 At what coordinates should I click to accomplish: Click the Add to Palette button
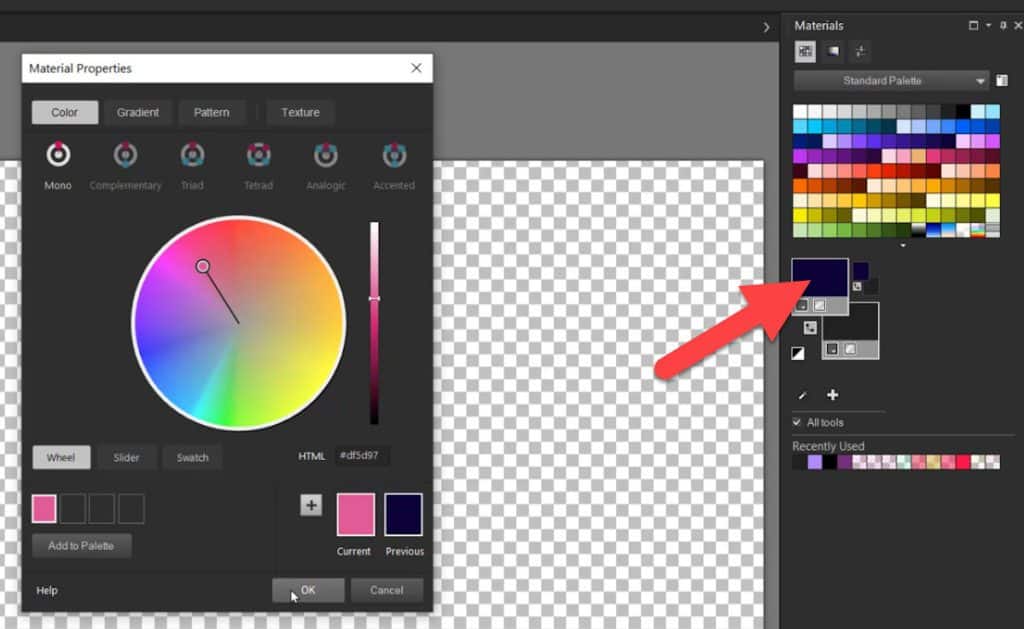click(x=81, y=545)
